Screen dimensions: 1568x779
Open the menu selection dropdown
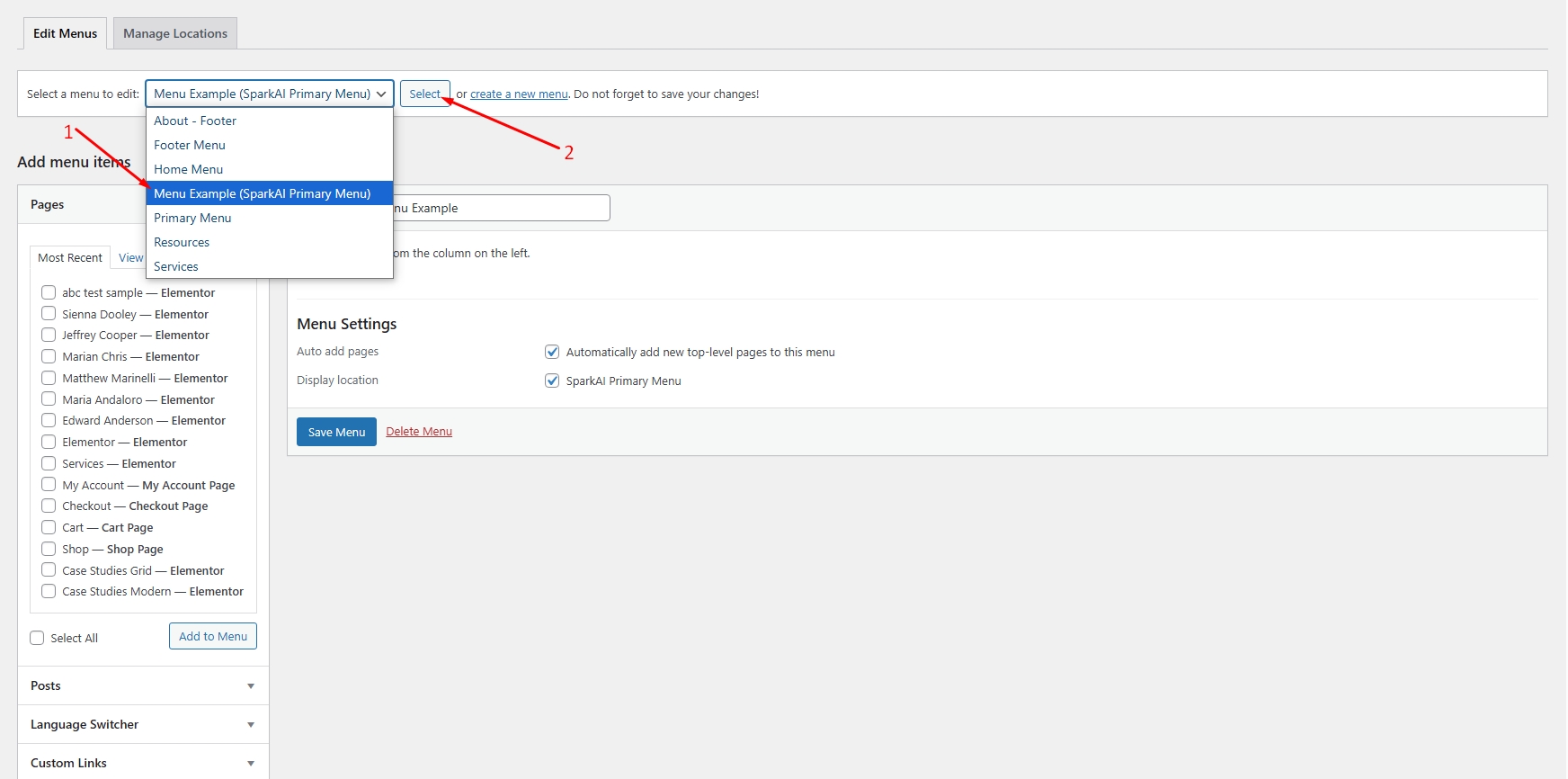269,94
